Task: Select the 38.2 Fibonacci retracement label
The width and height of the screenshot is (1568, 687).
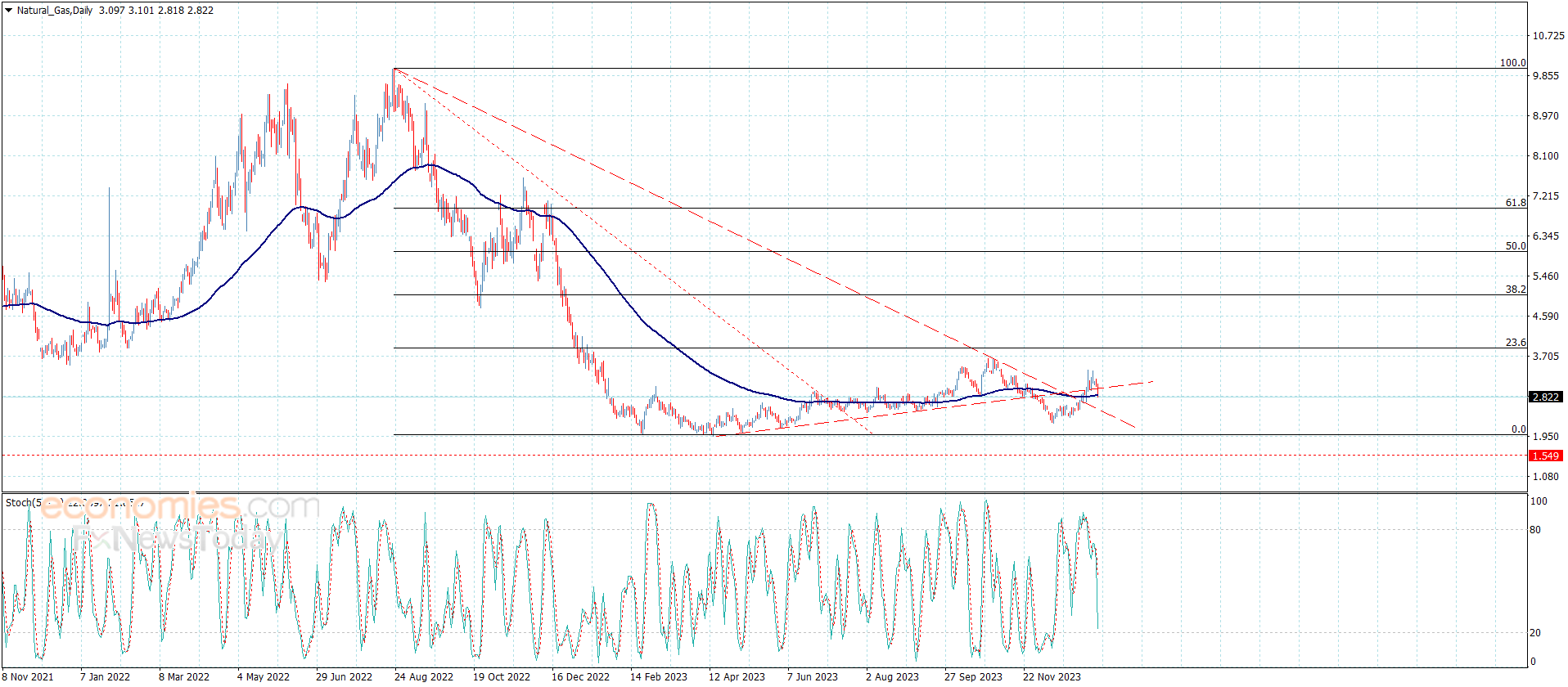Action: pos(1516,290)
